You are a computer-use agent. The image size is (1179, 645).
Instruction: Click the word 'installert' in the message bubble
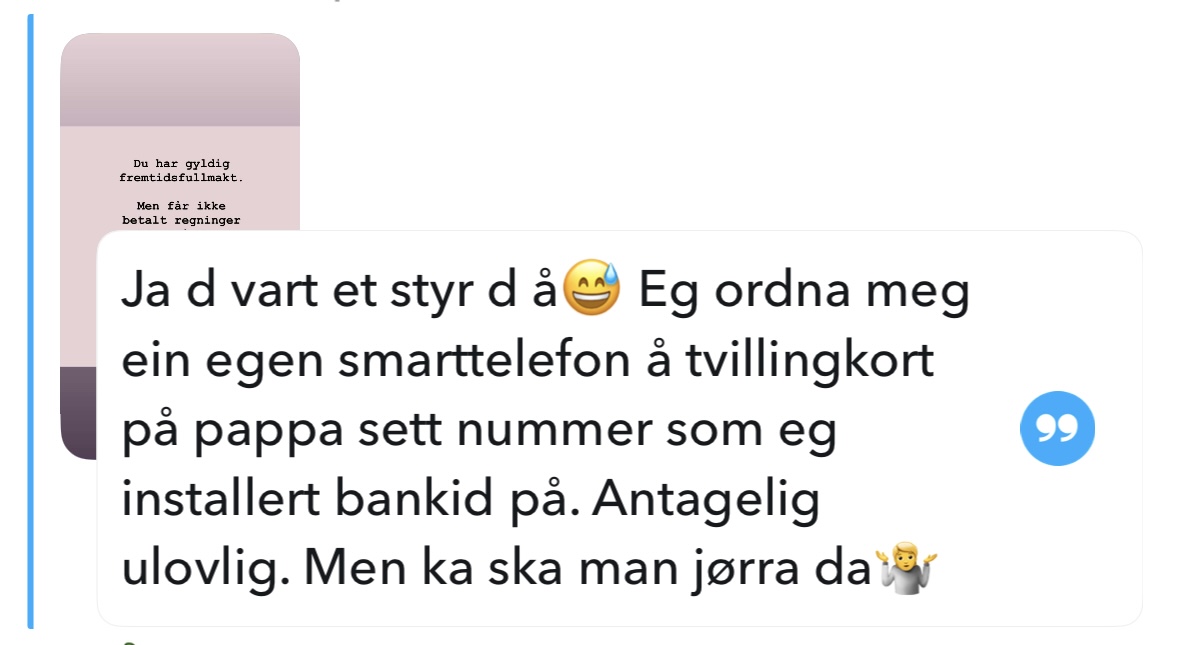220,498
